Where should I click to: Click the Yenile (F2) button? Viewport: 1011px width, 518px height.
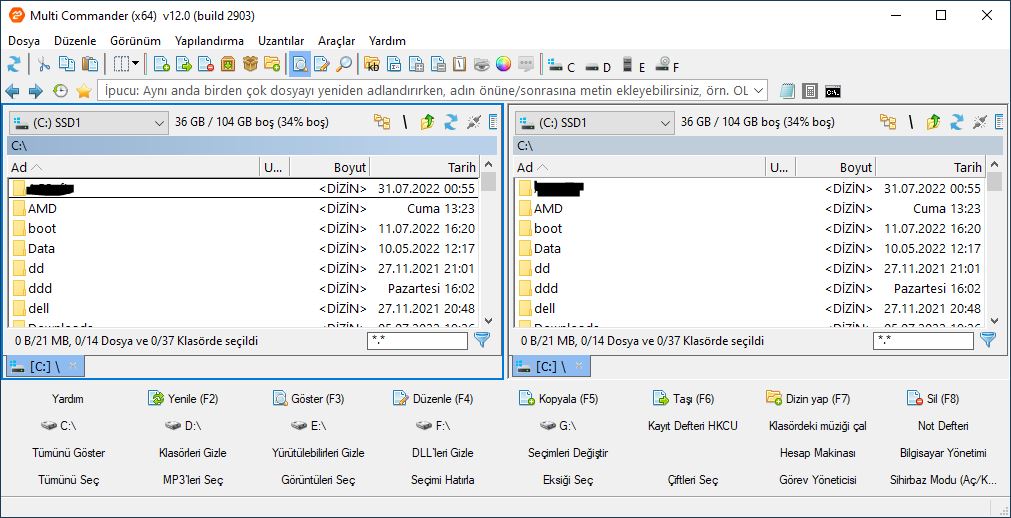coord(184,399)
